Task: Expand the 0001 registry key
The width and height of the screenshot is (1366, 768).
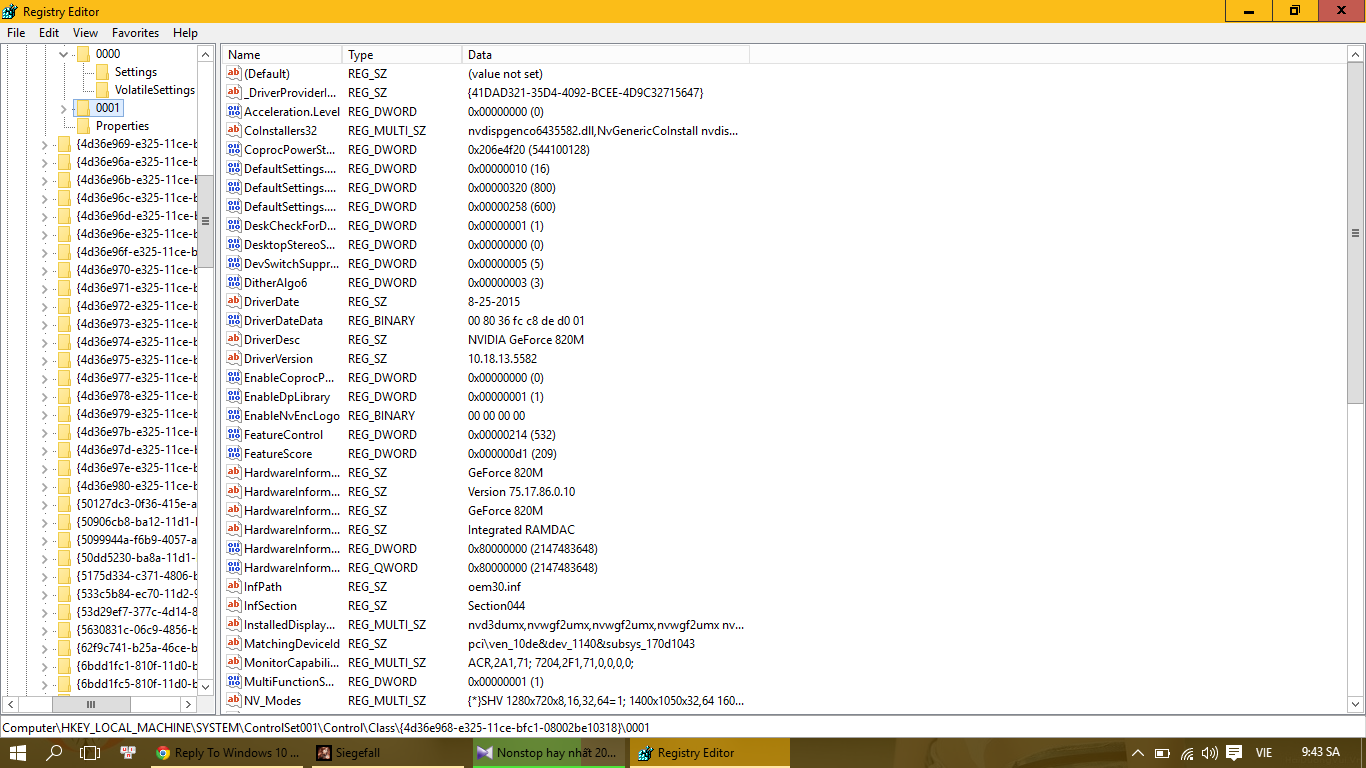Action: click(64, 108)
